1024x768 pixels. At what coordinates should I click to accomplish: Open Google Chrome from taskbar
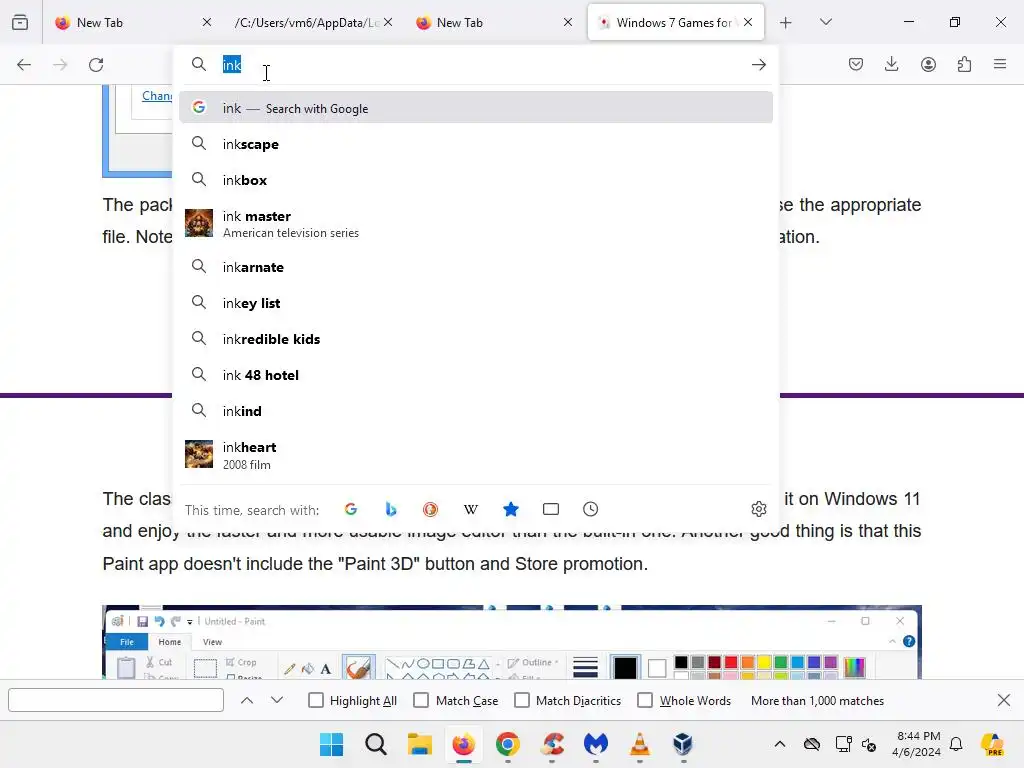507,744
